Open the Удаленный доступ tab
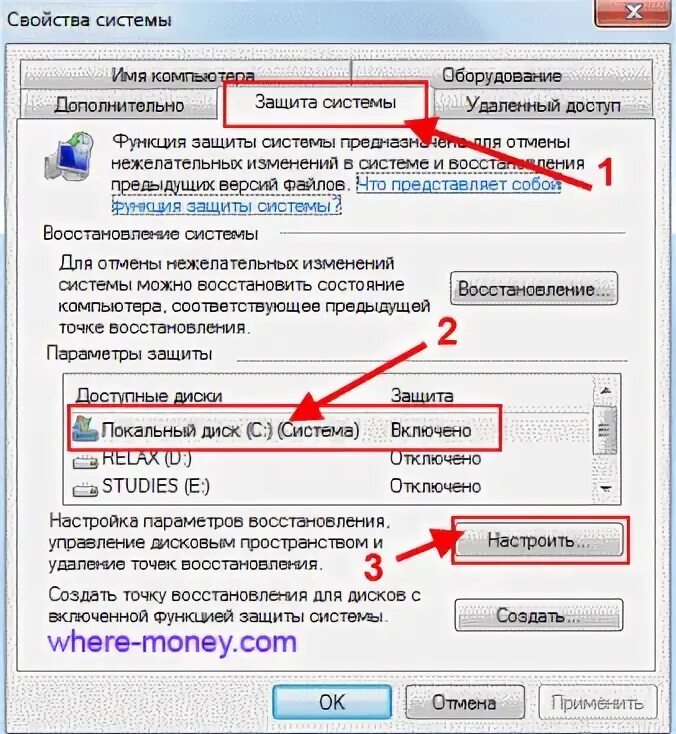Image resolution: width=676 pixels, height=734 pixels. 544,105
